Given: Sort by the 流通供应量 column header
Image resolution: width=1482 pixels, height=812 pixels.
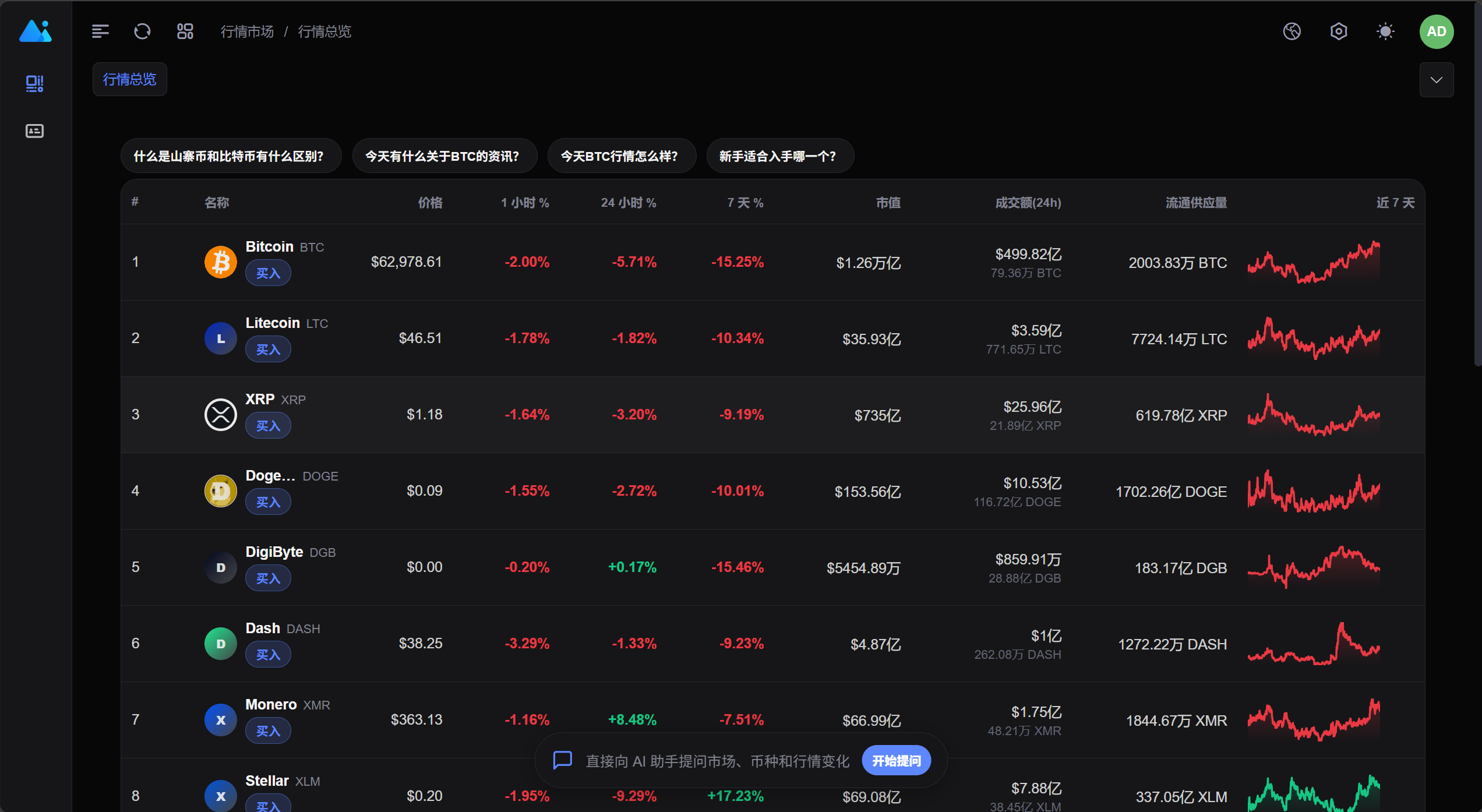Looking at the screenshot, I should pyautogui.click(x=1196, y=203).
